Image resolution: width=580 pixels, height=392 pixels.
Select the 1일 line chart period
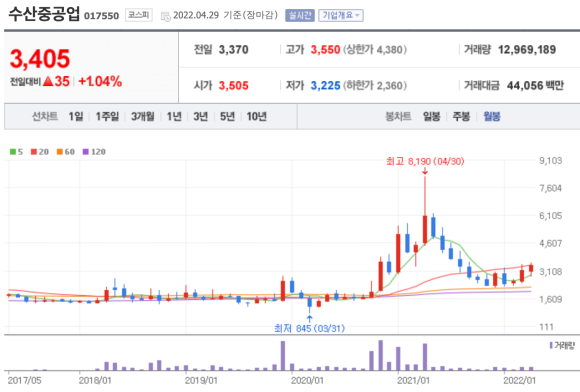tap(76, 116)
